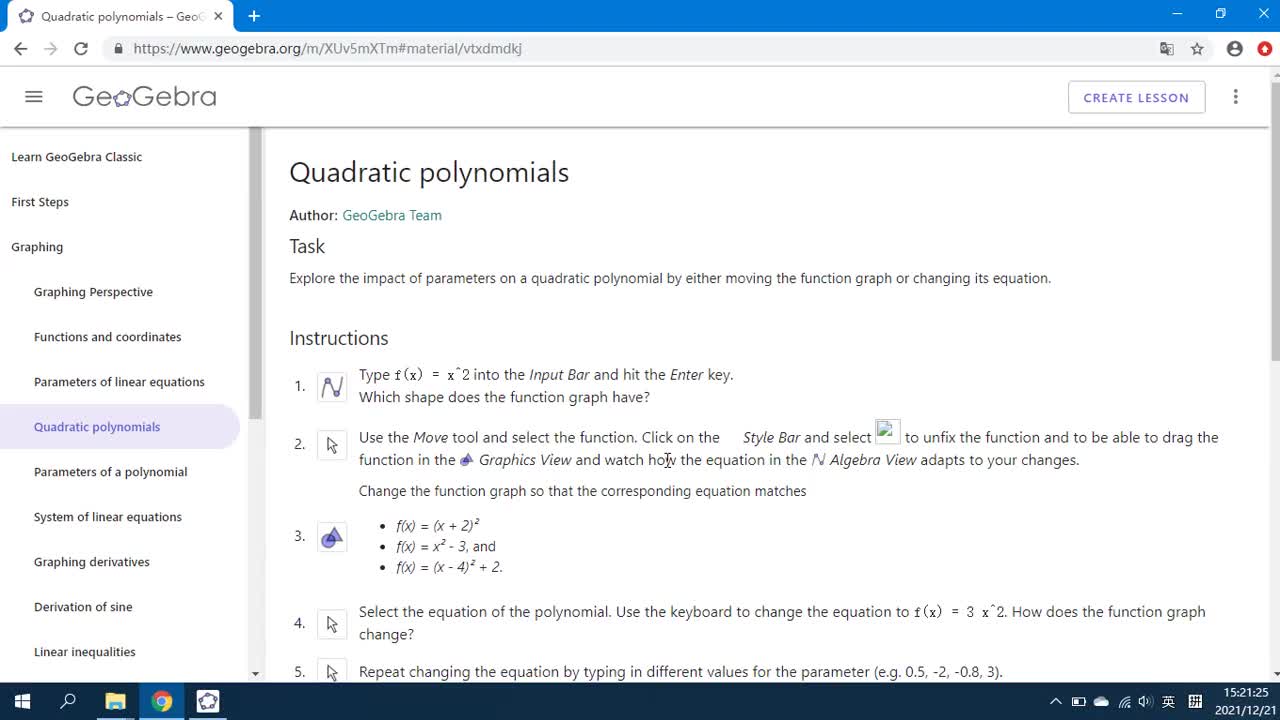
Task: Open Parameters of a polynomial item
Action: click(110, 472)
